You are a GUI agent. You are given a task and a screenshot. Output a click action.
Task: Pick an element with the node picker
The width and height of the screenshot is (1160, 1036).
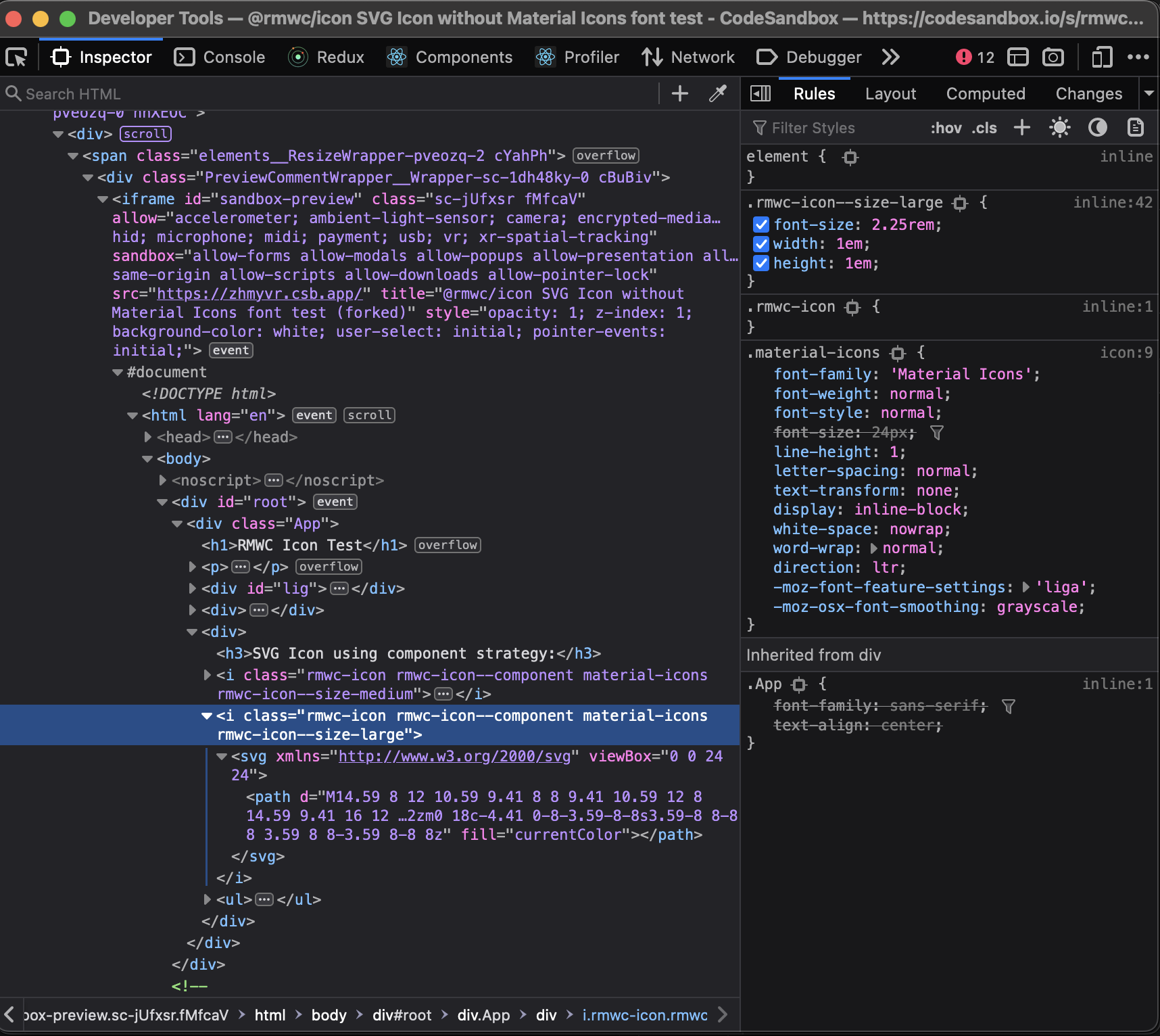coord(16,57)
